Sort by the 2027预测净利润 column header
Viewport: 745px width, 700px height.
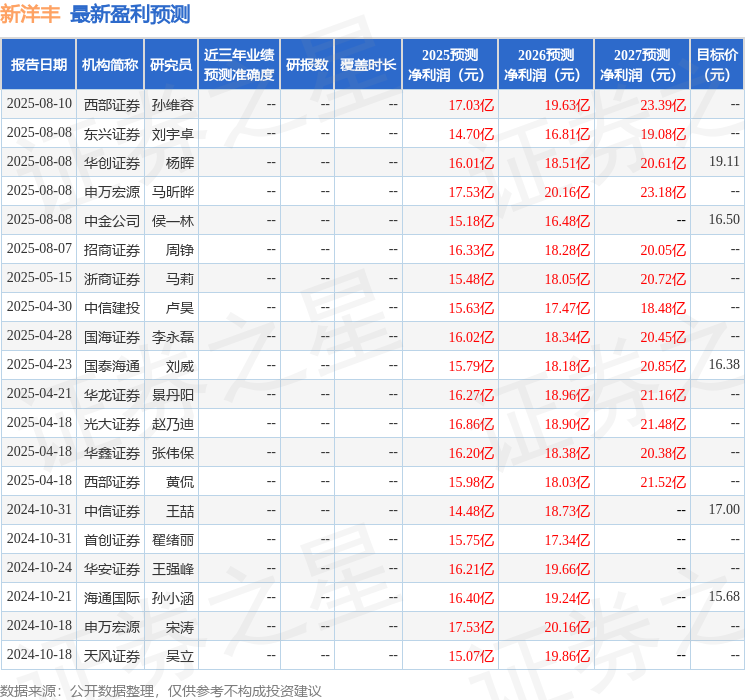[x=641, y=65]
